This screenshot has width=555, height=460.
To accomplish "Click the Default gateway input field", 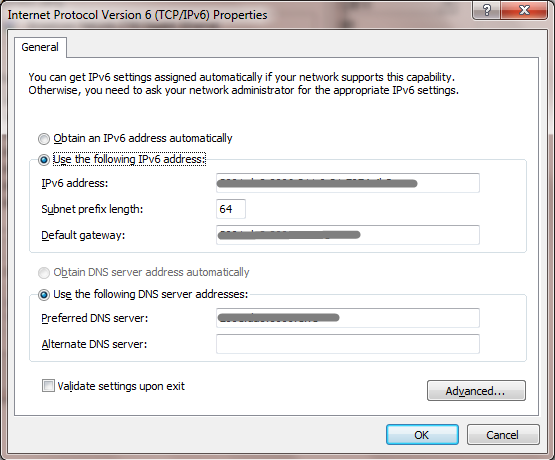I will pyautogui.click(x=348, y=235).
